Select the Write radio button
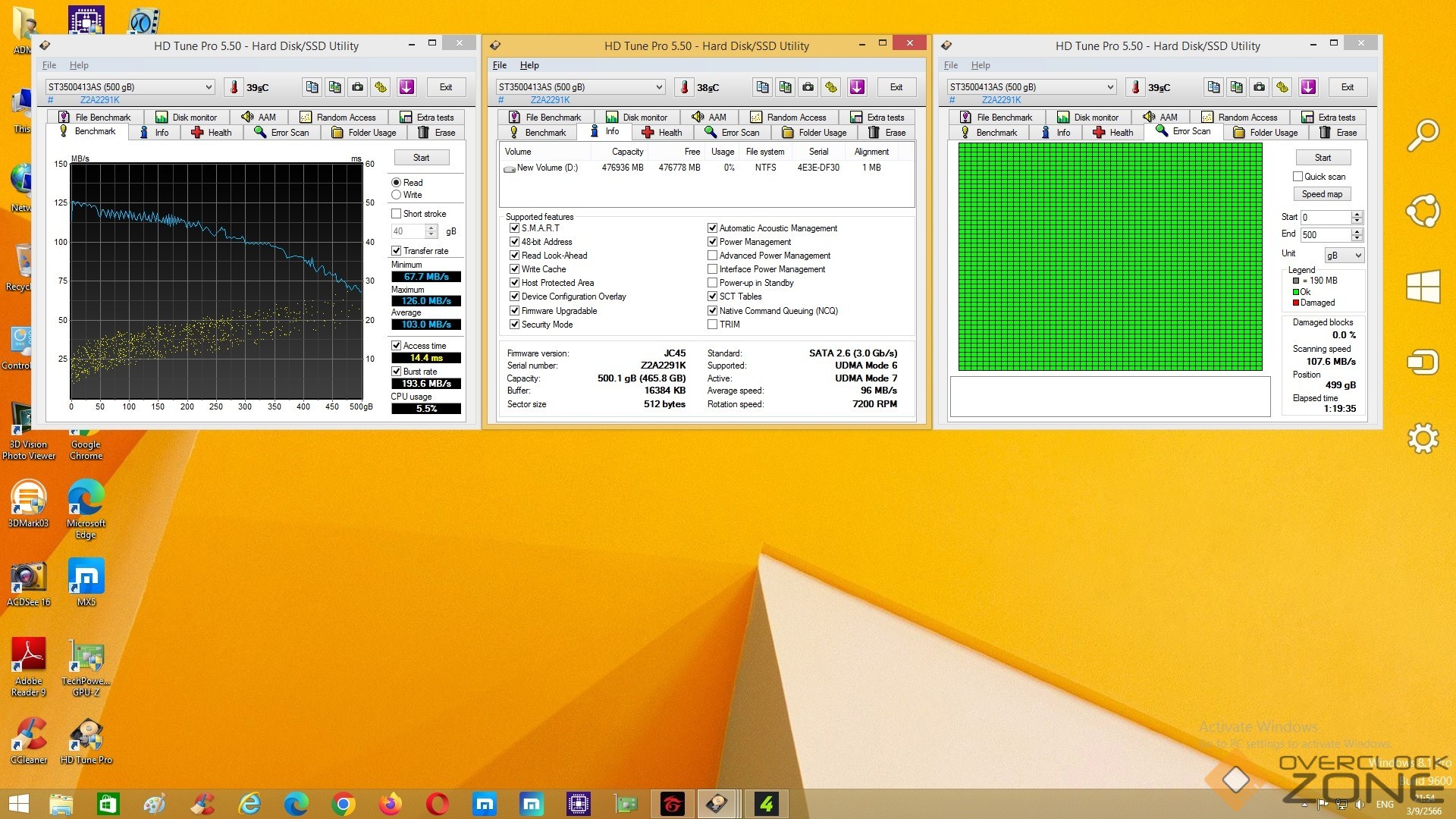Screen dimensions: 1456x819 (x=396, y=195)
